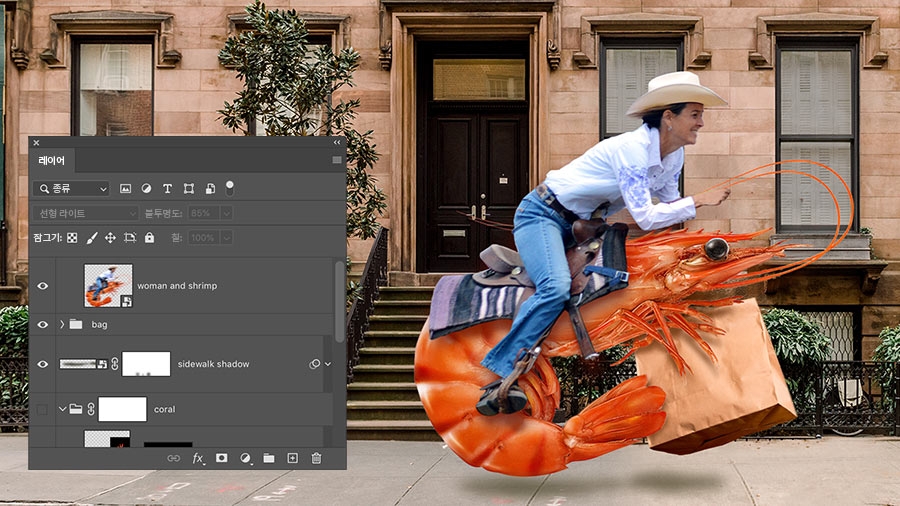Hide the woman and shrimp layer
Image resolution: width=900 pixels, height=506 pixels.
point(42,286)
